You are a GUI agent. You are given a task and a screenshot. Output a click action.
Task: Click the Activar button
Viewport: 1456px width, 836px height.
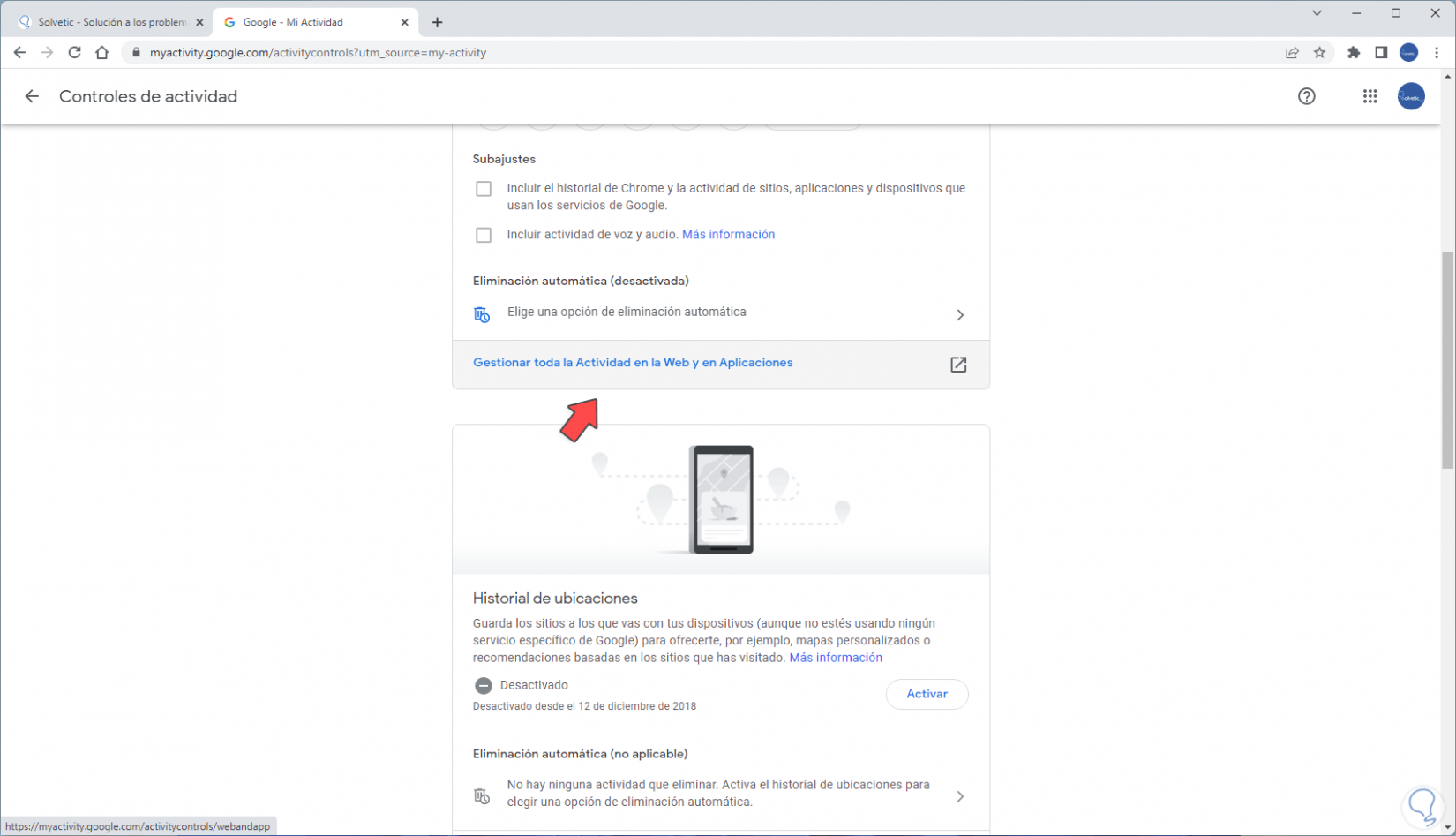tap(927, 695)
